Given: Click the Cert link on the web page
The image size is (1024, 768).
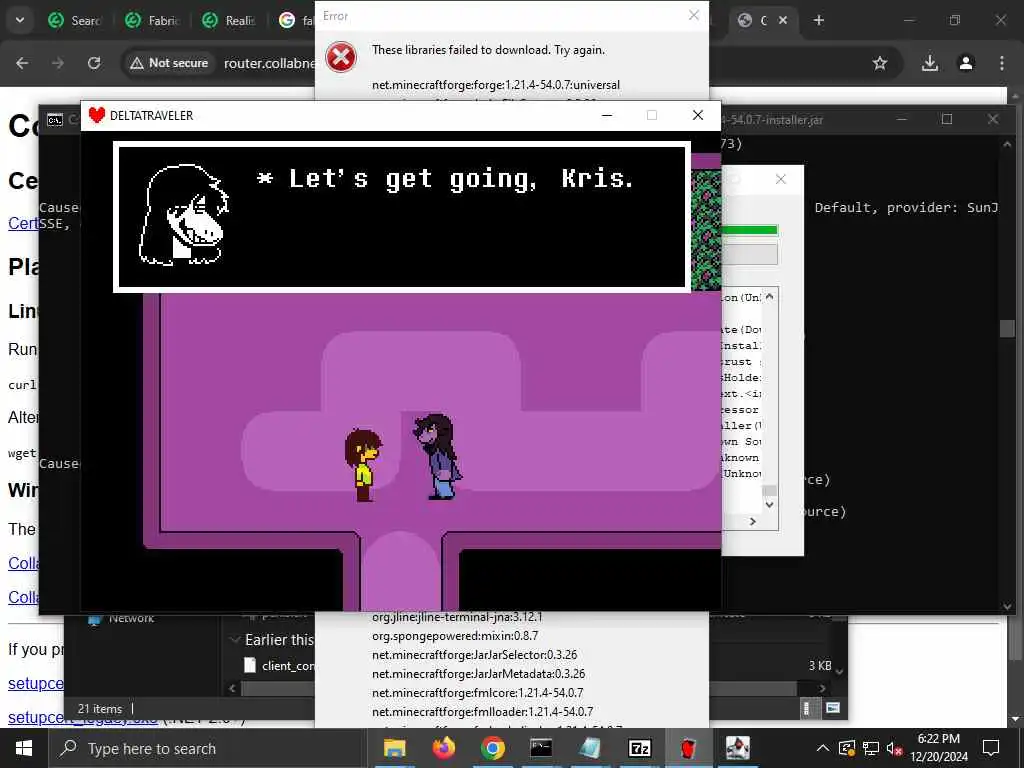Looking at the screenshot, I should tap(23, 223).
